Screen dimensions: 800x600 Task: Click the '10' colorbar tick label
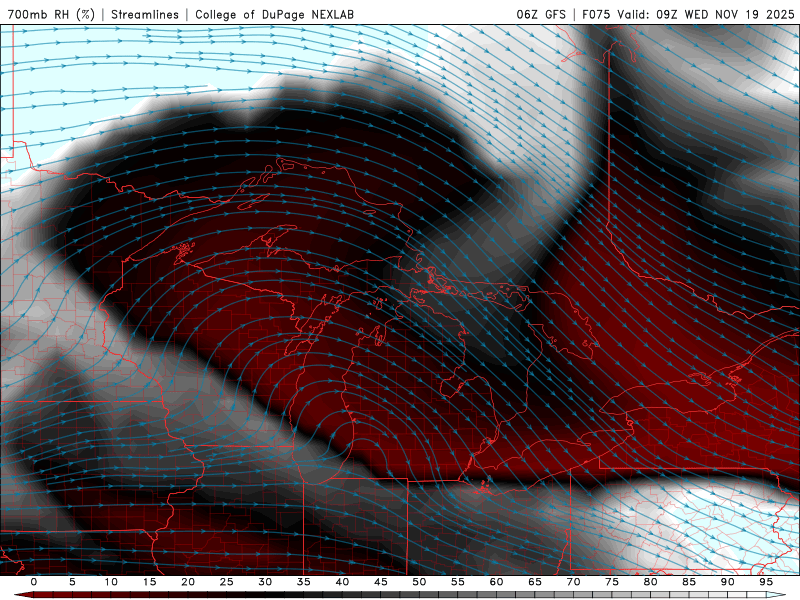111,582
